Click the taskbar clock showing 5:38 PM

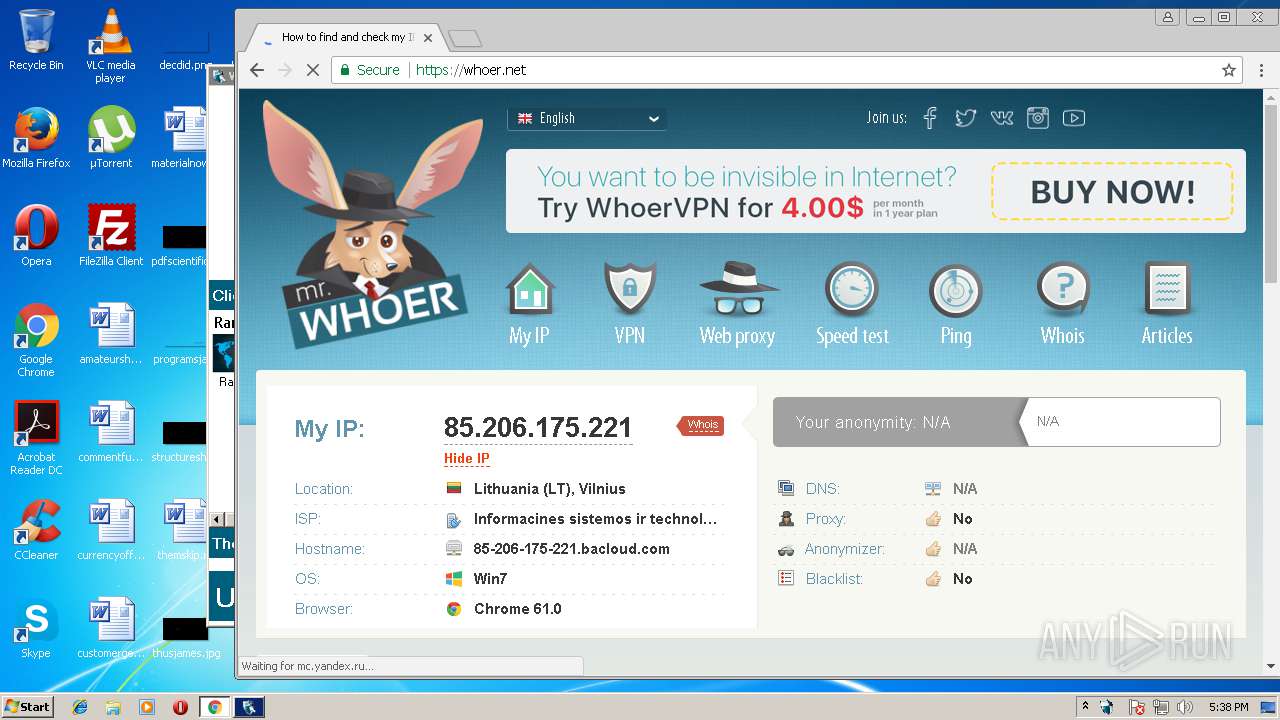[x=1228, y=707]
